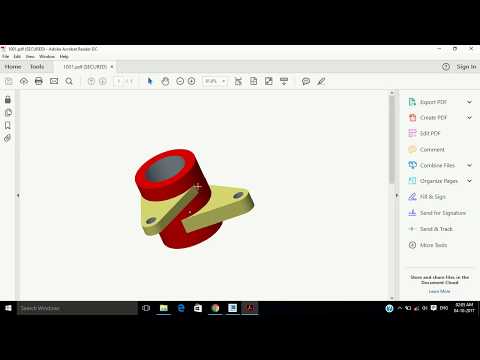Click the Sign In link
This screenshot has width=480, height=360.
(466, 67)
